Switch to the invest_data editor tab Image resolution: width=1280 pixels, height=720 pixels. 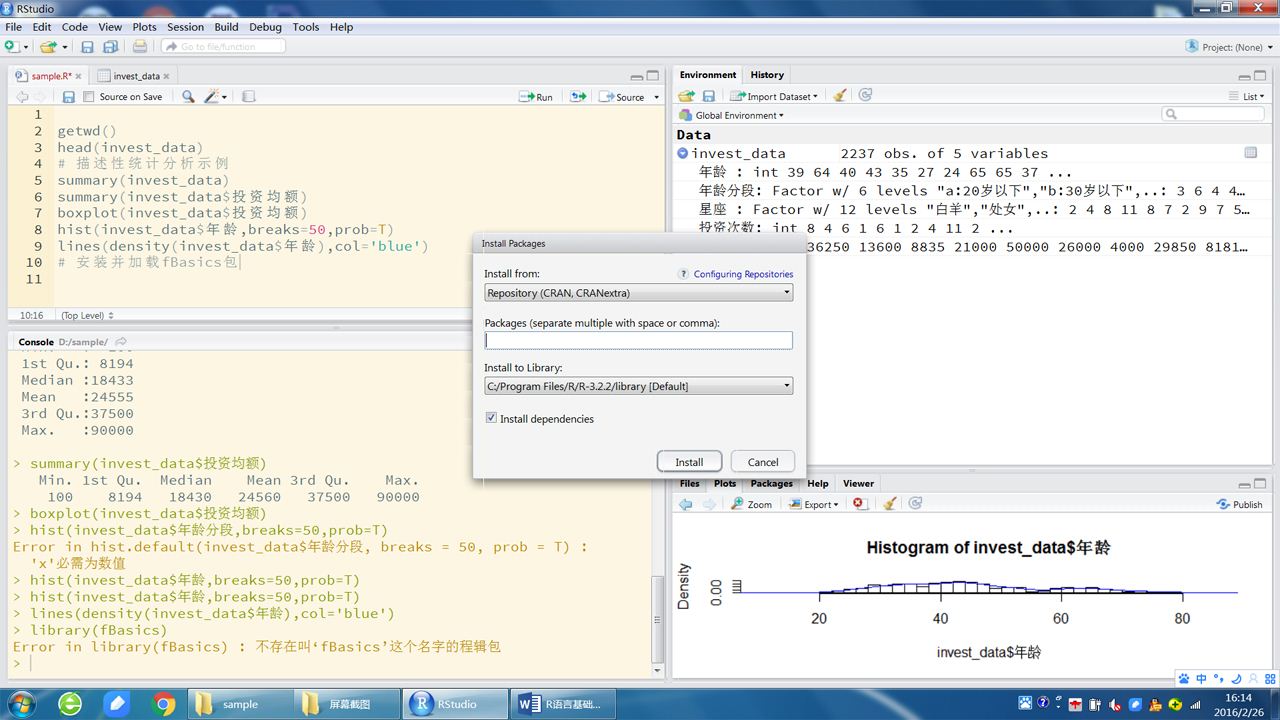pos(136,76)
